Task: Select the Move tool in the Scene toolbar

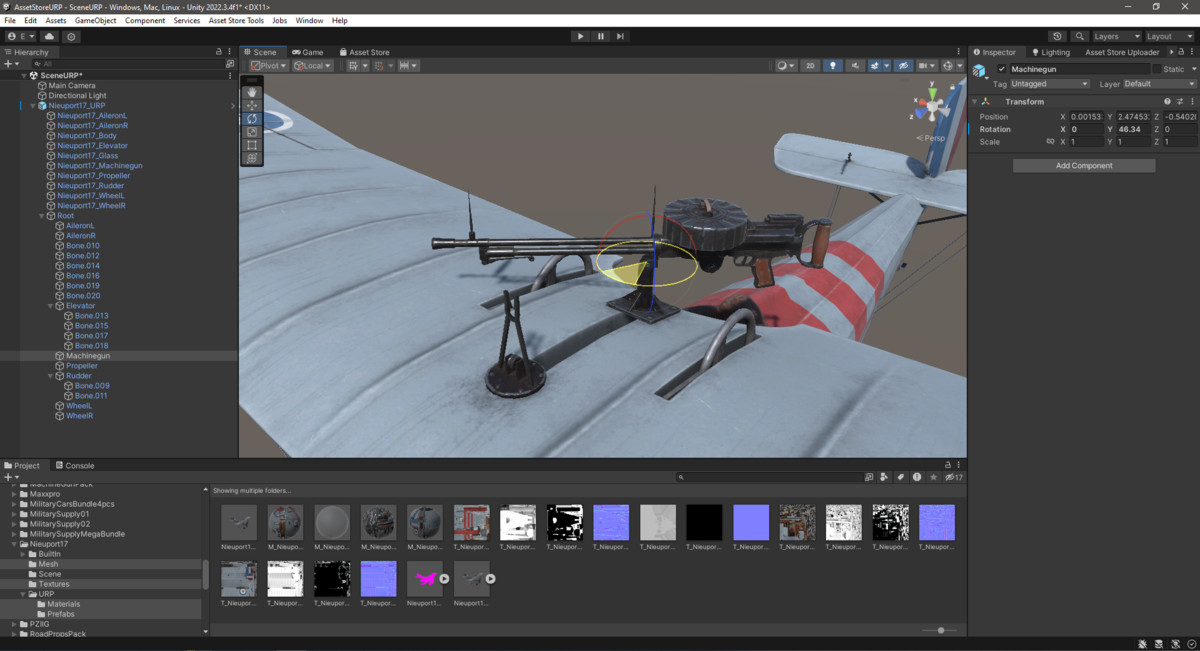Action: click(x=251, y=106)
